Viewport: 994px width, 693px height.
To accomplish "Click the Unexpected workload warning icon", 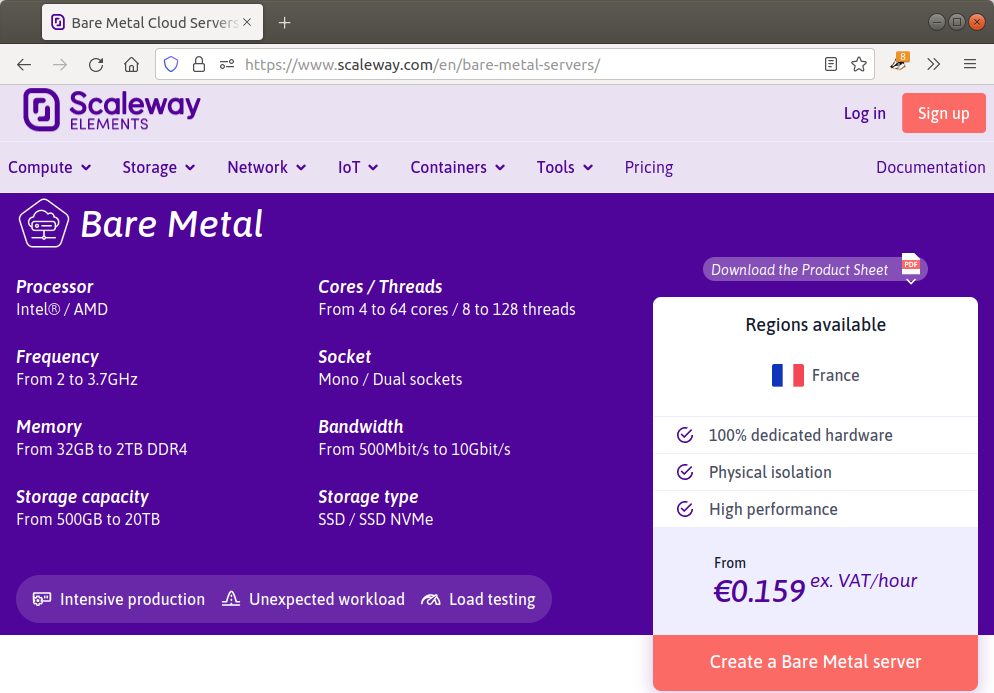I will 231,599.
